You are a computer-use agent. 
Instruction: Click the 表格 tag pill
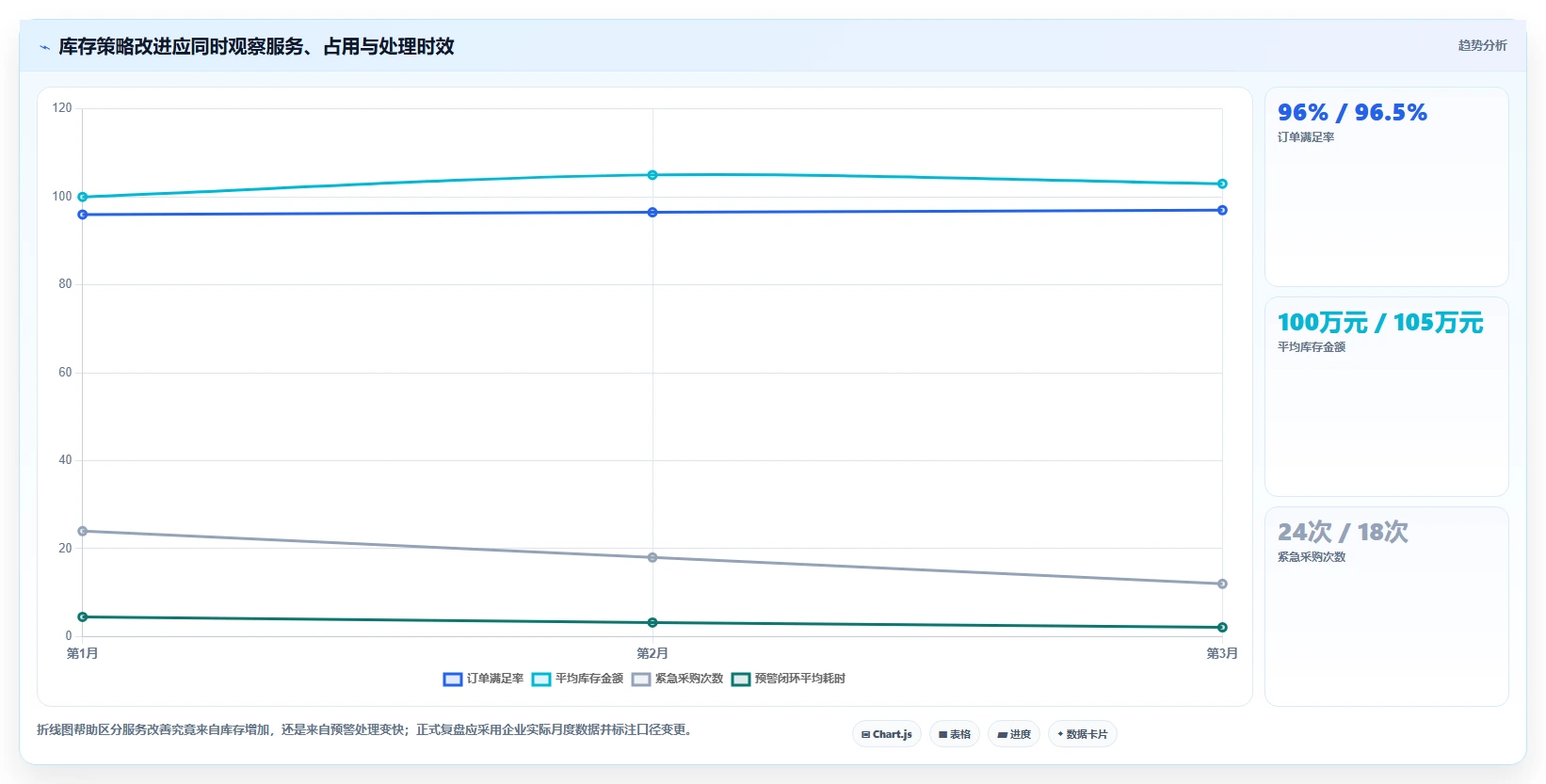point(955,734)
